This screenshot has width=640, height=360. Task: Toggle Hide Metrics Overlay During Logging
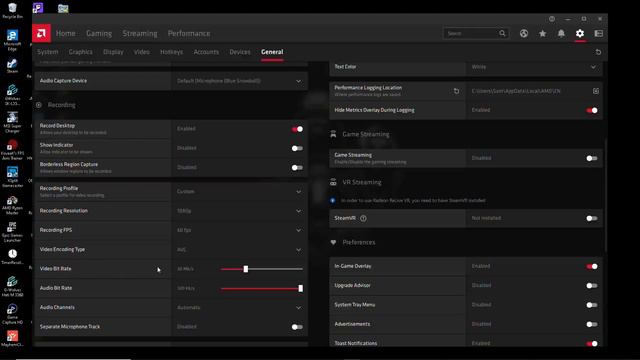(592, 110)
